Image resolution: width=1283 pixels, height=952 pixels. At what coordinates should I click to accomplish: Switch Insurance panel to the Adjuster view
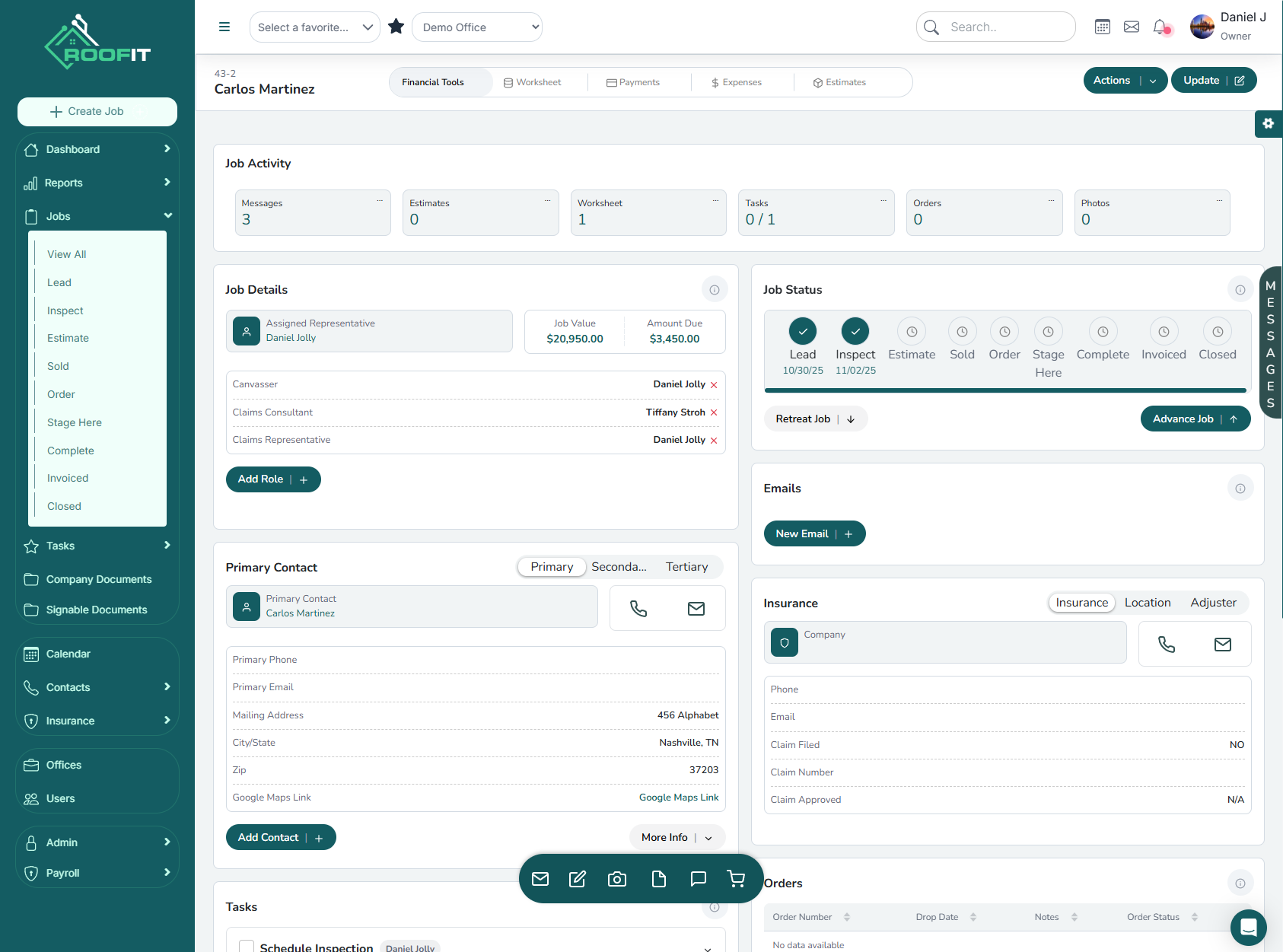point(1213,602)
